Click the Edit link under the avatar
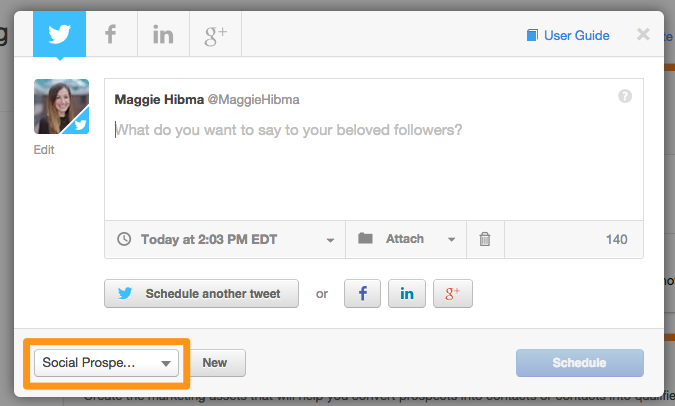 [44, 149]
